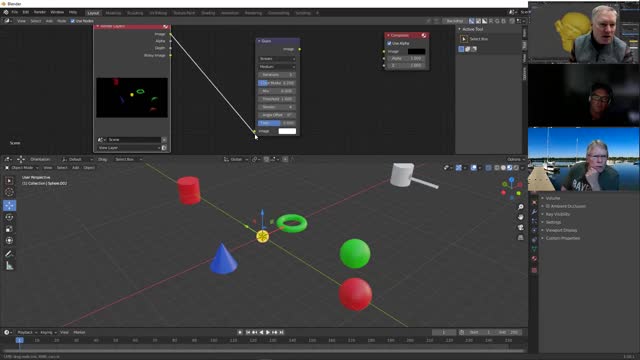Open the Object Data green triangle tab
Viewport: 640px width, 360px height.
534,249
